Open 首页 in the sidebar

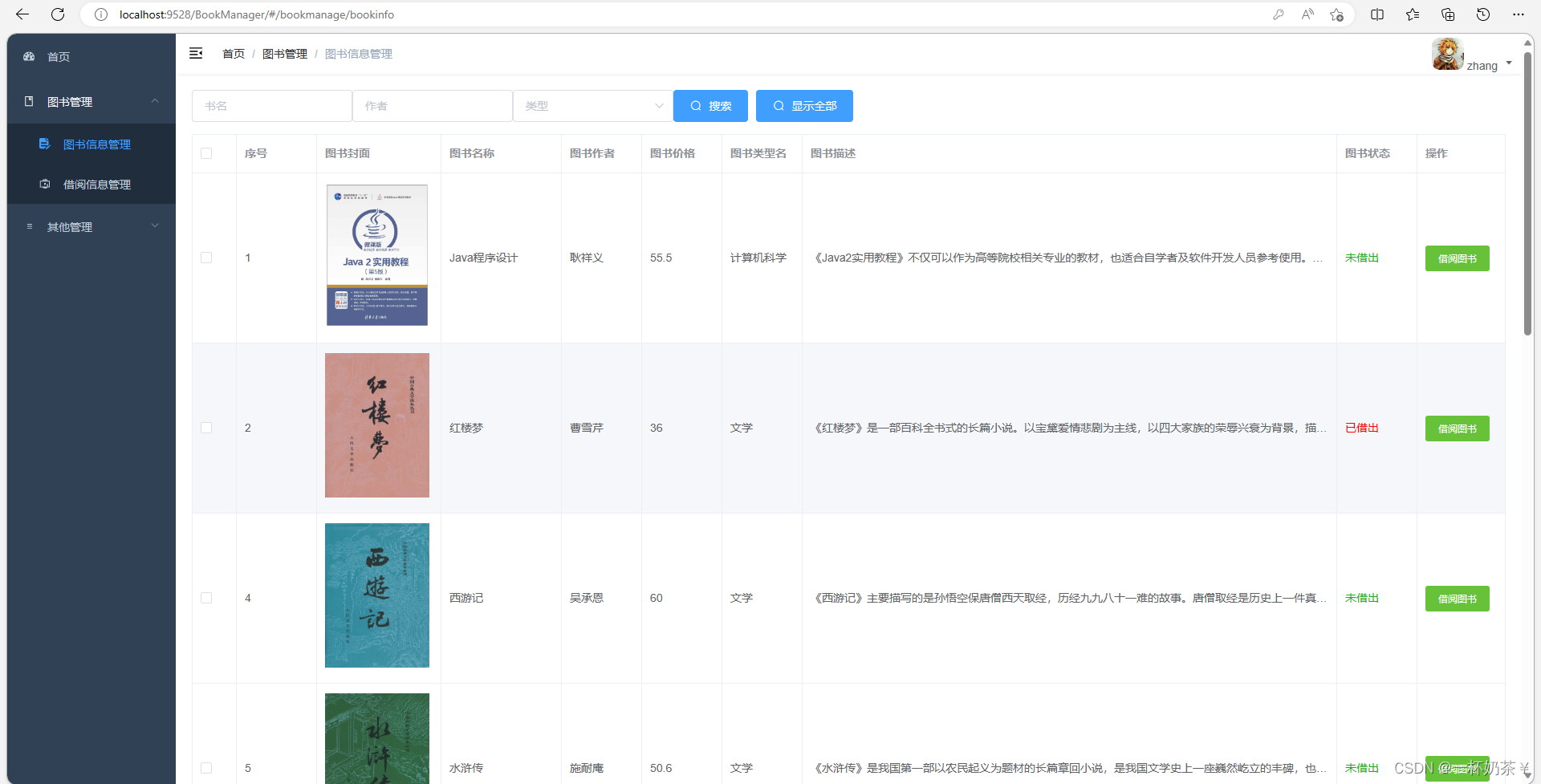[x=91, y=56]
